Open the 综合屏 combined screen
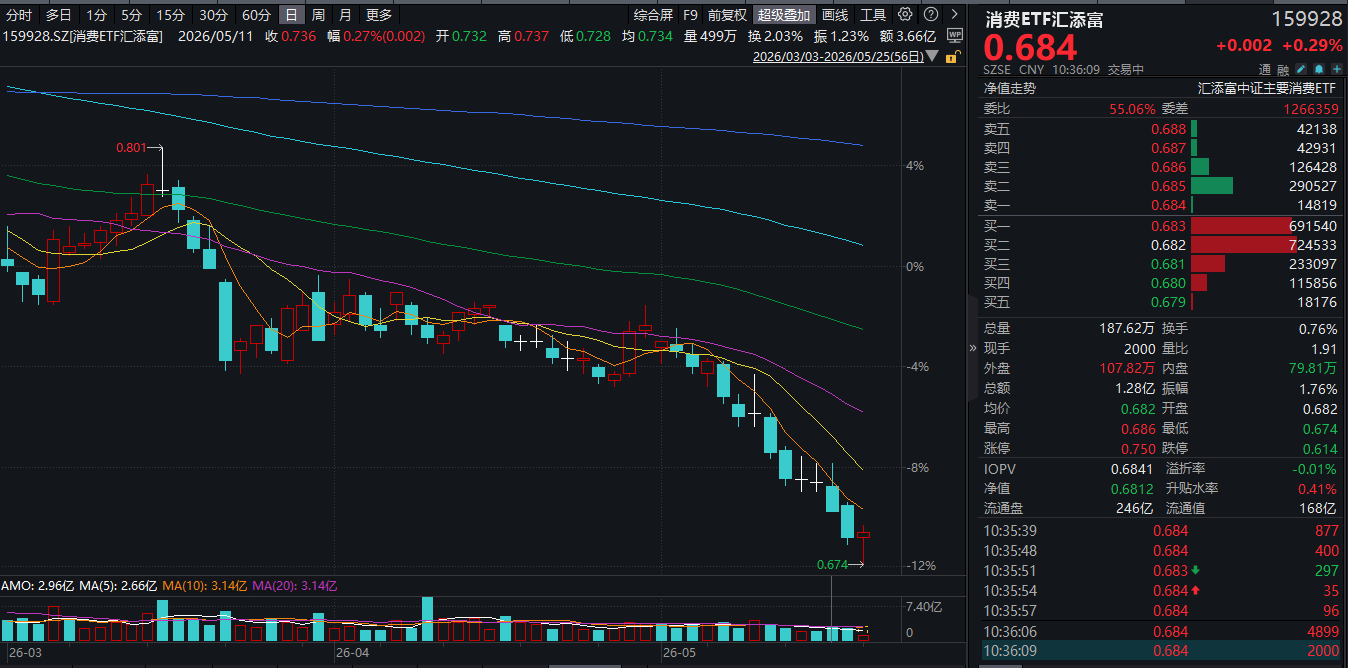 (x=653, y=15)
